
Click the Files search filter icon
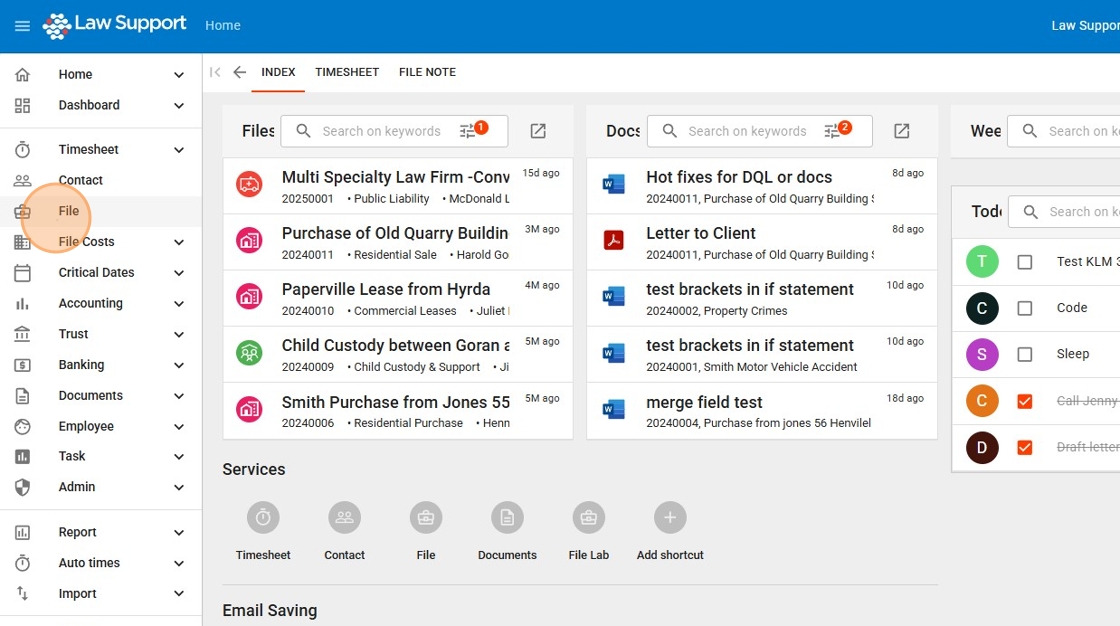(x=469, y=131)
